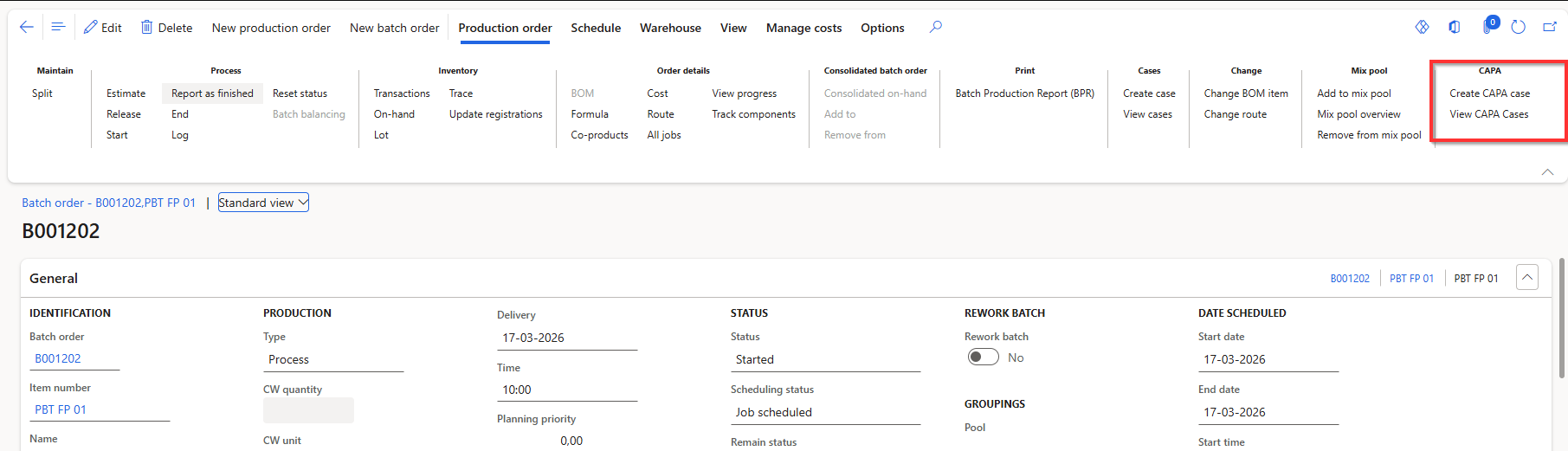The width and height of the screenshot is (1568, 451).
Task: Open the Options tab
Action: tap(882, 28)
